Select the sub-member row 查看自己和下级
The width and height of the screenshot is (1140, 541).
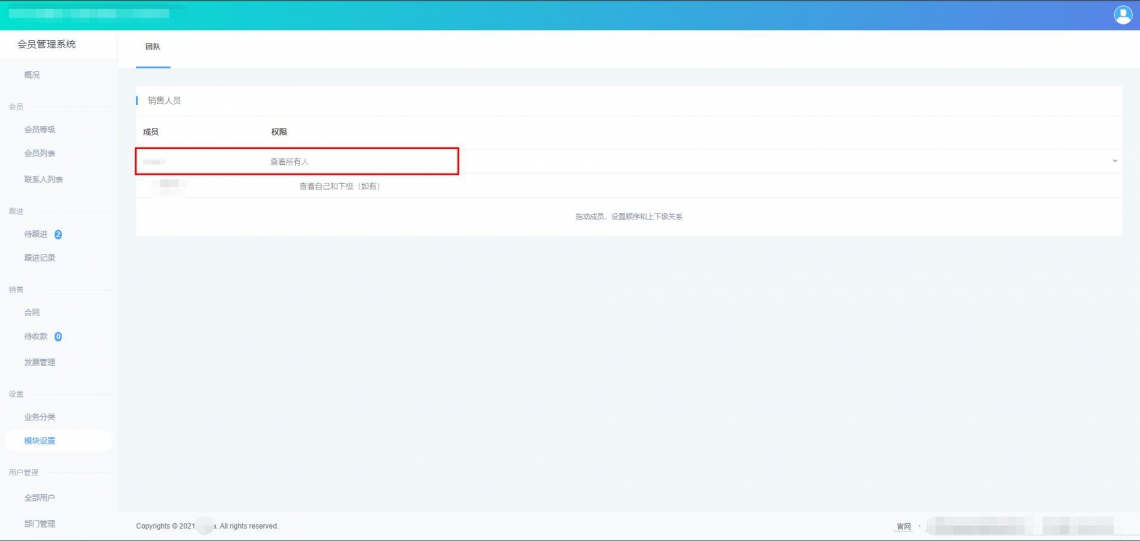pyautogui.click(x=629, y=186)
